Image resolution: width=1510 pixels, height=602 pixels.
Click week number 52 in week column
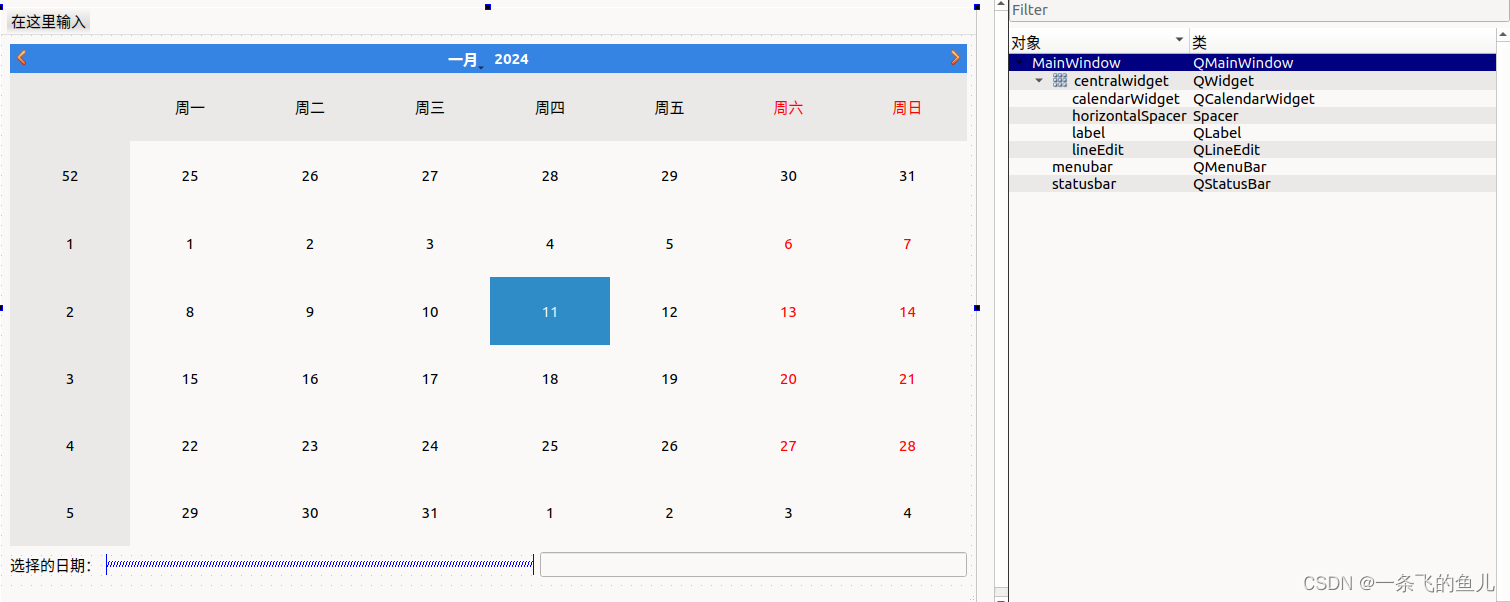point(70,176)
